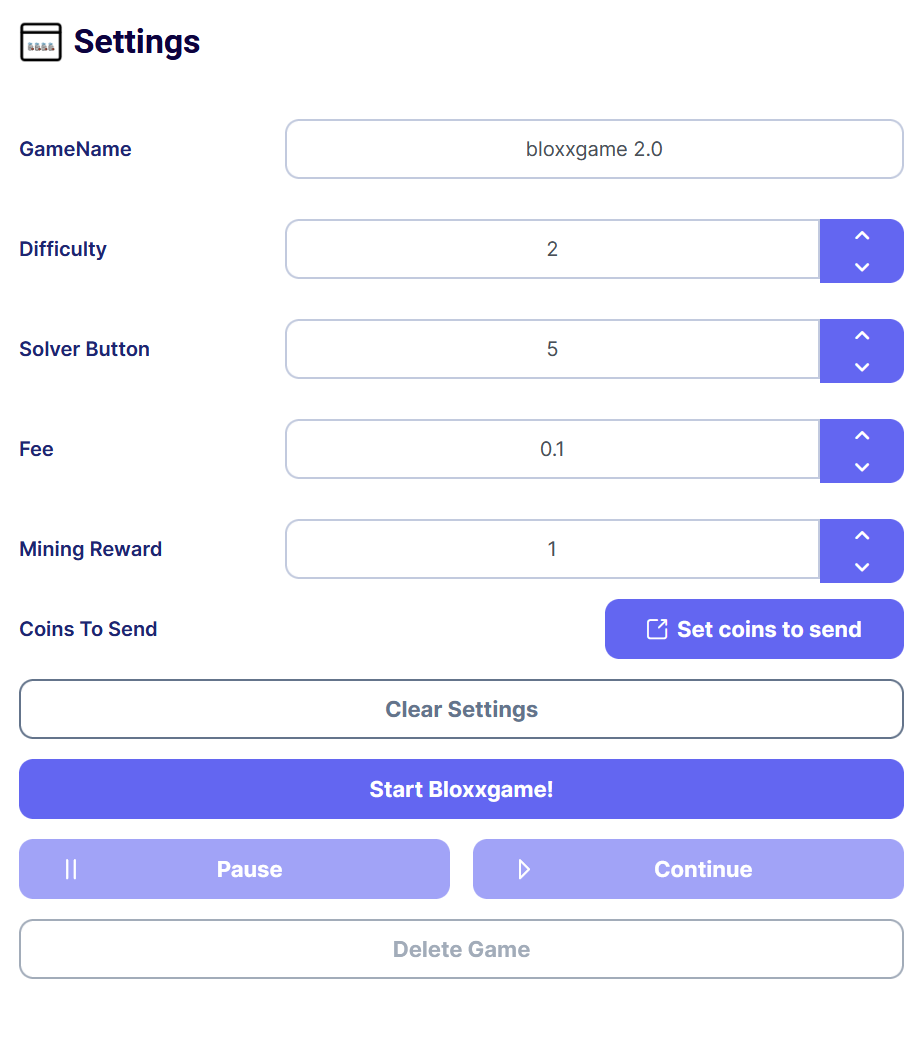Select the Mining Reward input box
Screen dimensions: 923x1042
pyautogui.click(x=552, y=549)
